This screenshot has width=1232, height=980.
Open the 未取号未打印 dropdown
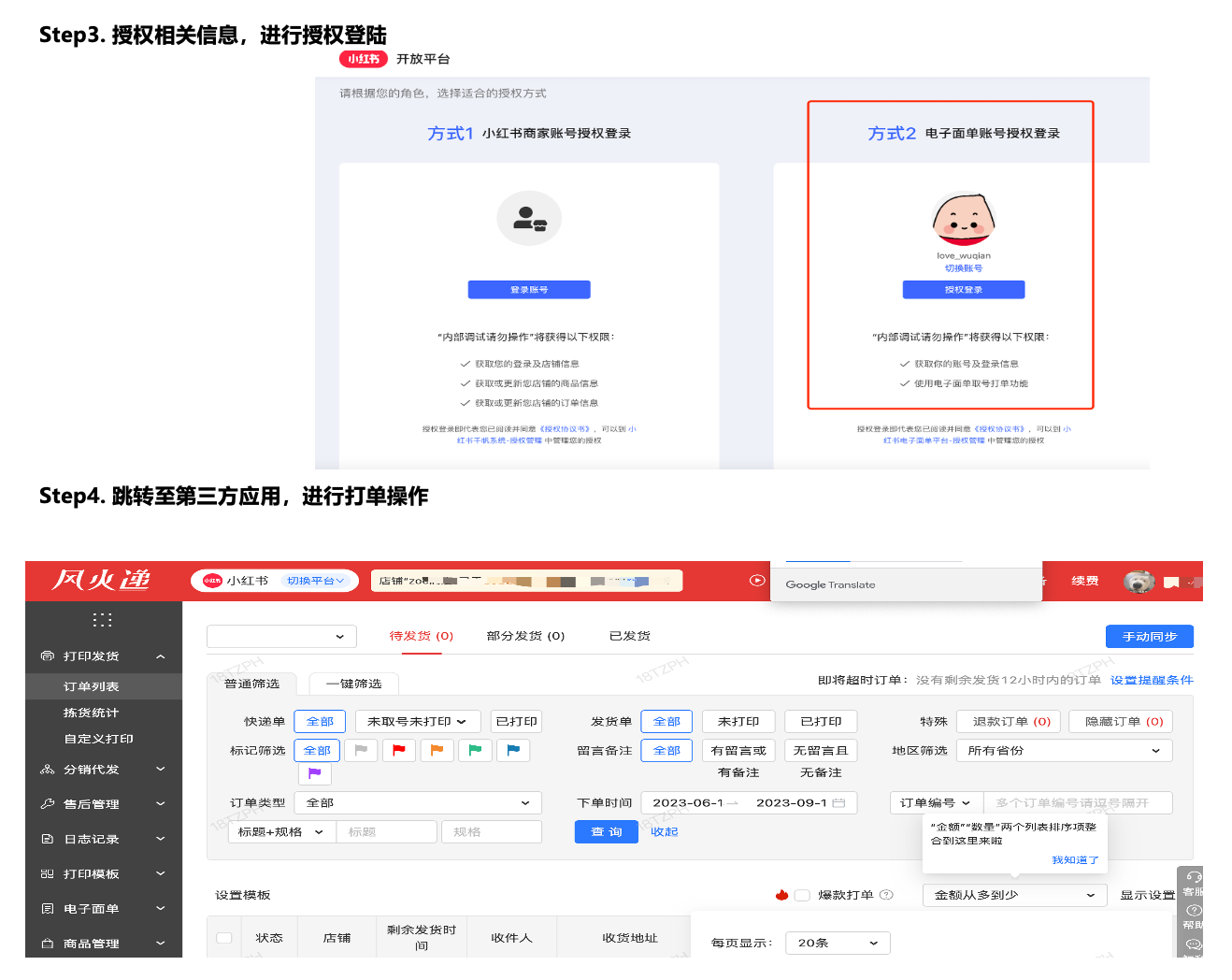(418, 722)
